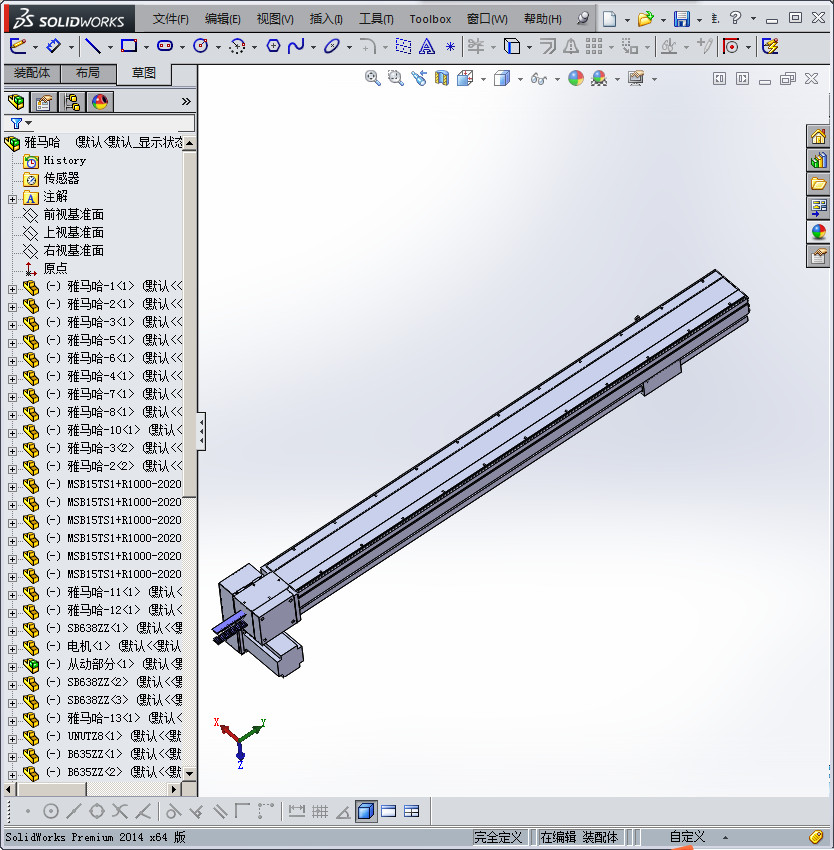Toggle intersection snap in bottom toolbar
The height and width of the screenshot is (850, 834).
coord(119,811)
